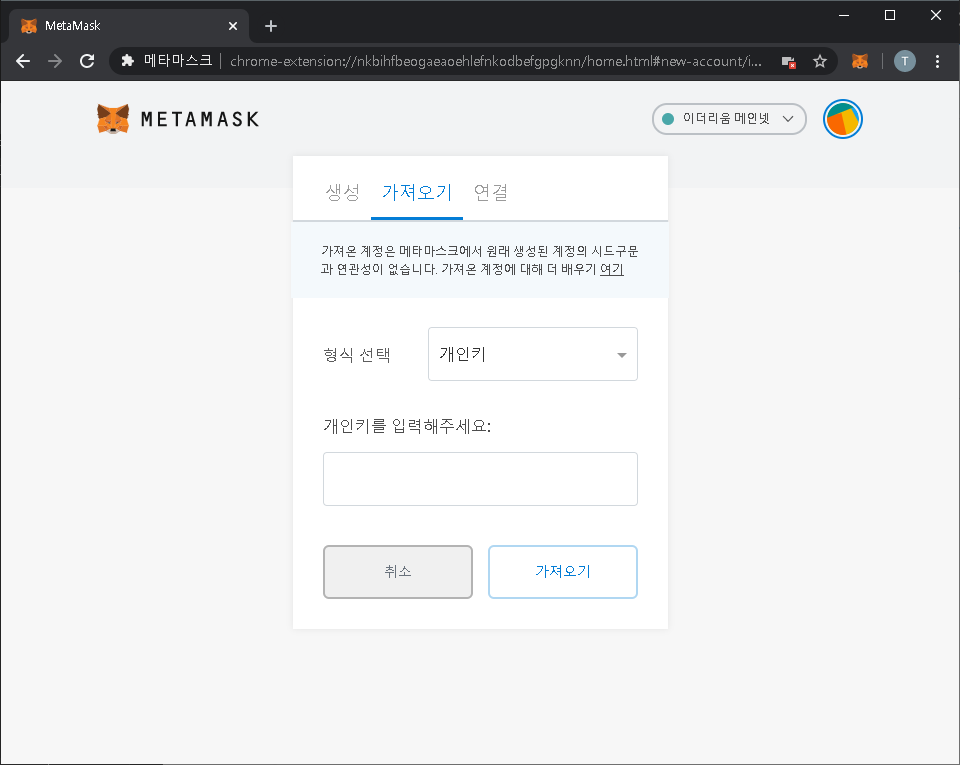960x765 pixels.
Task: Click the 개인키를 입력해주세요: label
Action: tap(407, 426)
